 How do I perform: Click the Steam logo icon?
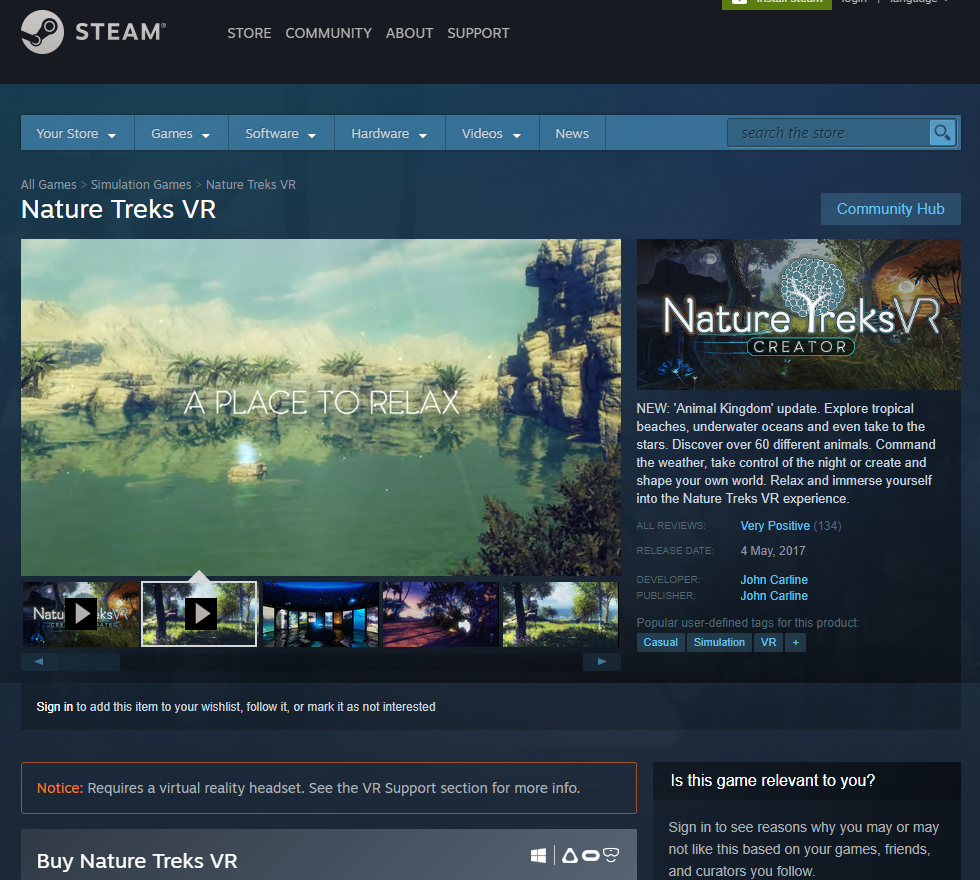tap(42, 32)
